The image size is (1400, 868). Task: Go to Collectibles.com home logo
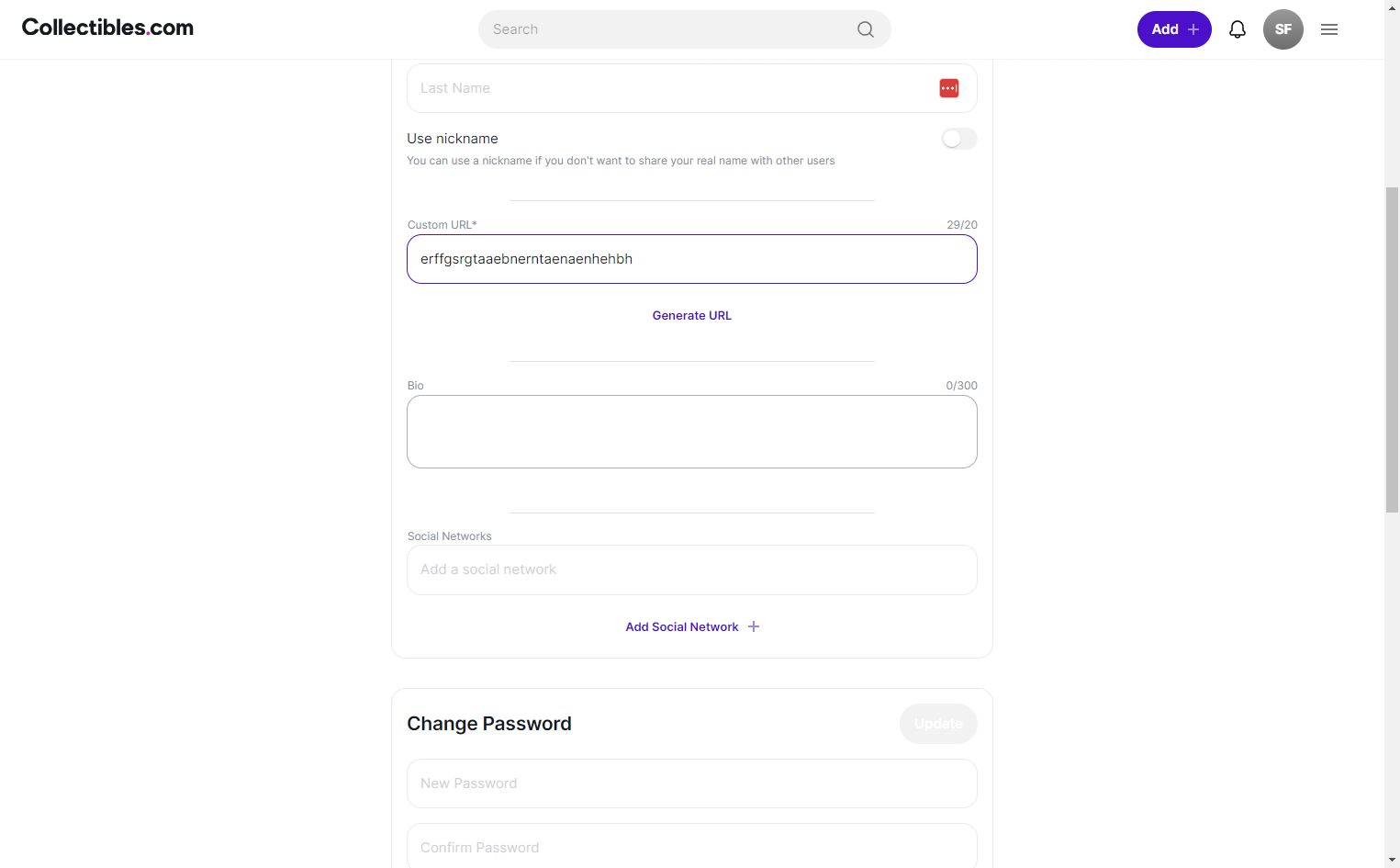(107, 28)
